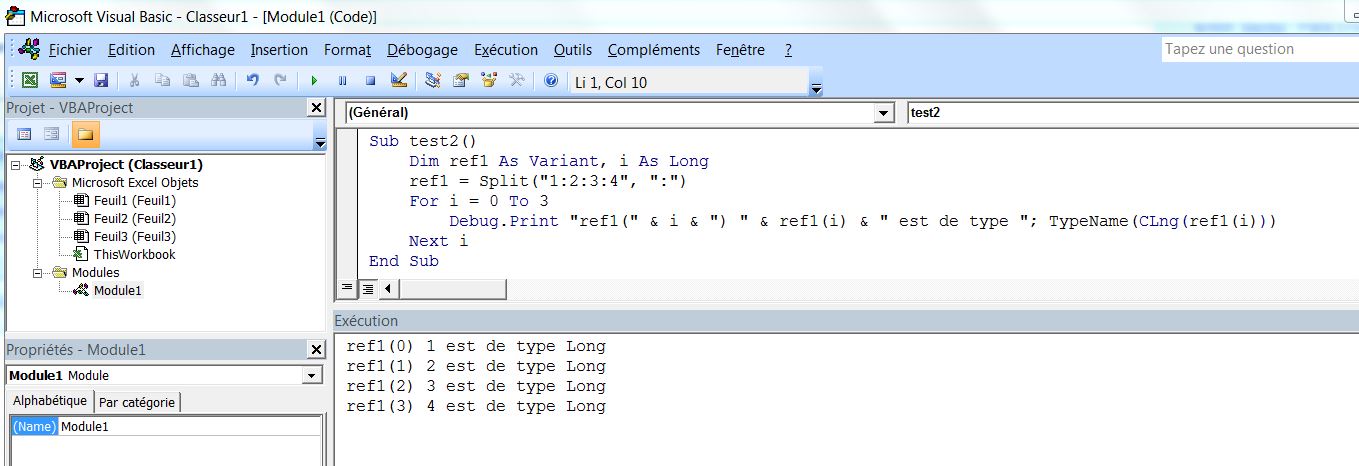
Task: Save the workbook with the floppy disk icon
Action: 101,81
